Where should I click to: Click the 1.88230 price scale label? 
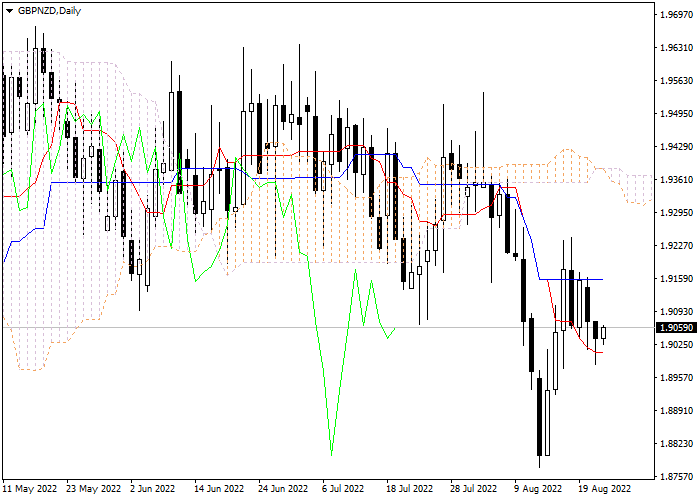pos(676,444)
